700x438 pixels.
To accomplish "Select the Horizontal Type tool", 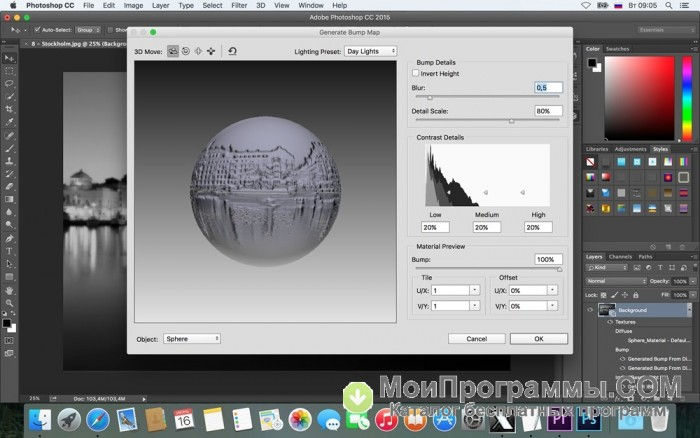I will pos(9,251).
